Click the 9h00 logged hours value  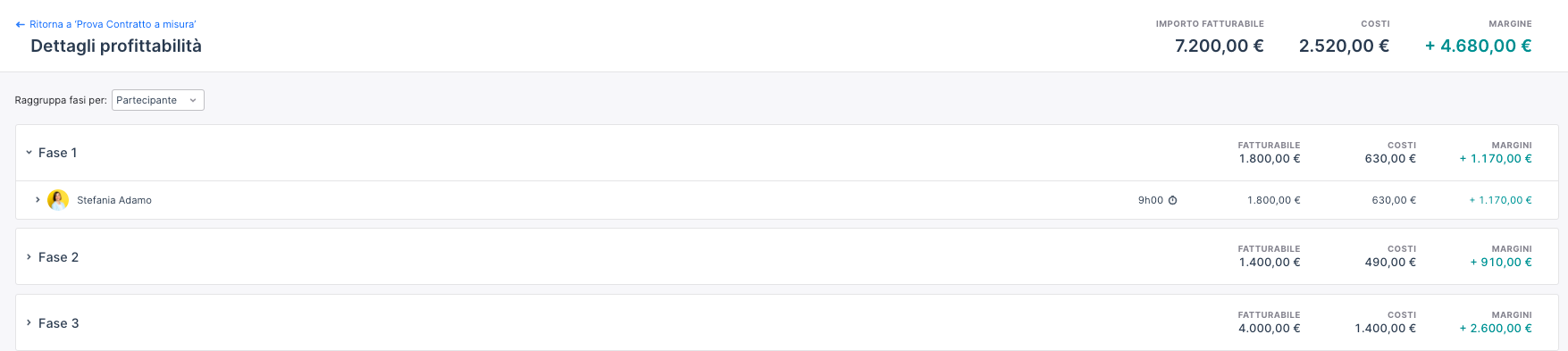tap(1151, 200)
